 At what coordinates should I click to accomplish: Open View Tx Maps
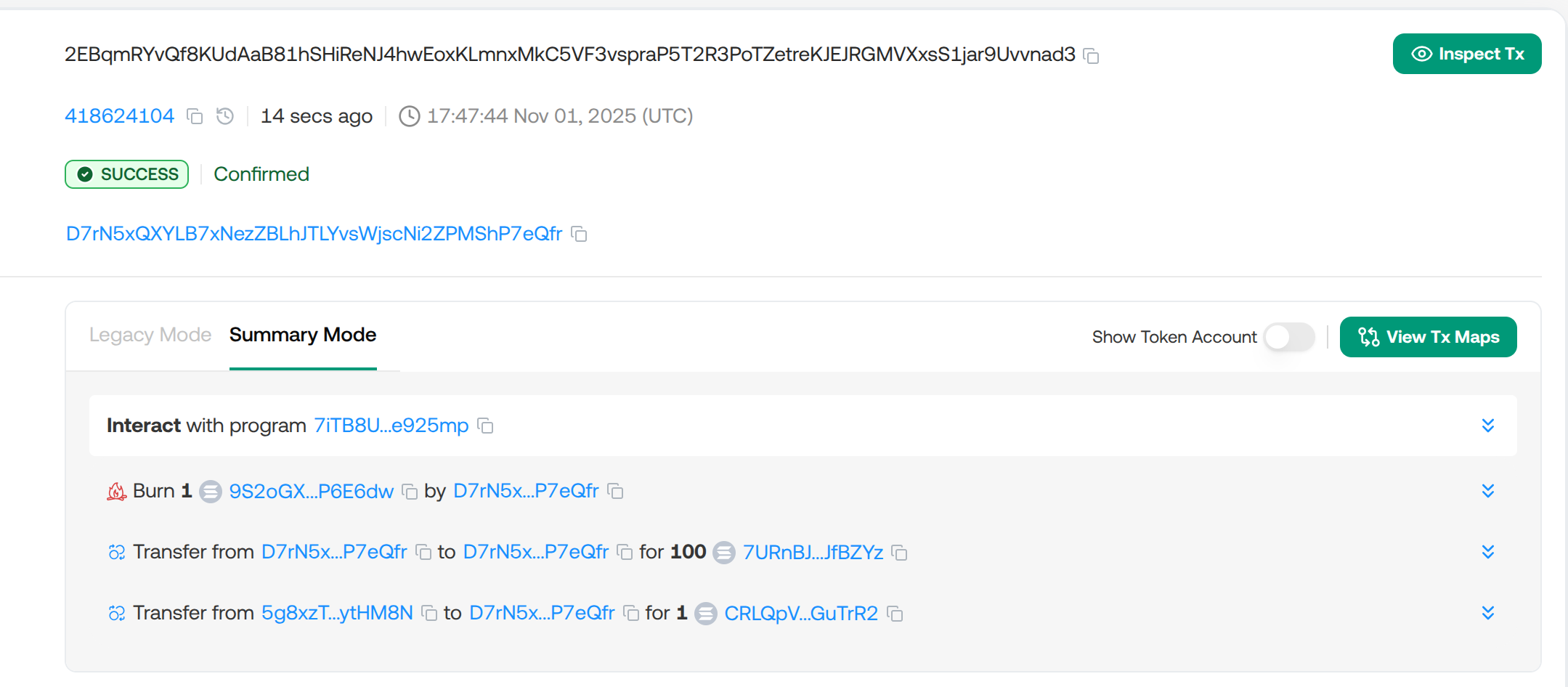[x=1428, y=337]
